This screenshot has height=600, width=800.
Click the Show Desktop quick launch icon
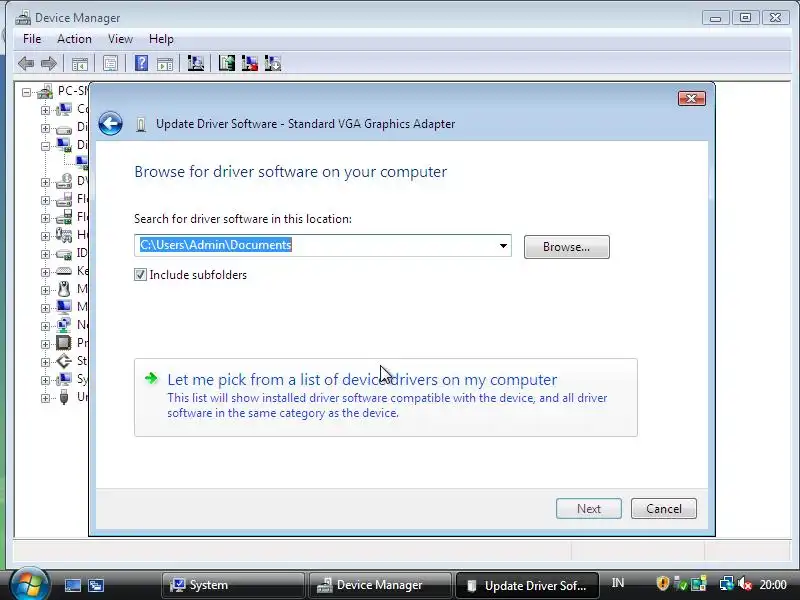(x=72, y=585)
